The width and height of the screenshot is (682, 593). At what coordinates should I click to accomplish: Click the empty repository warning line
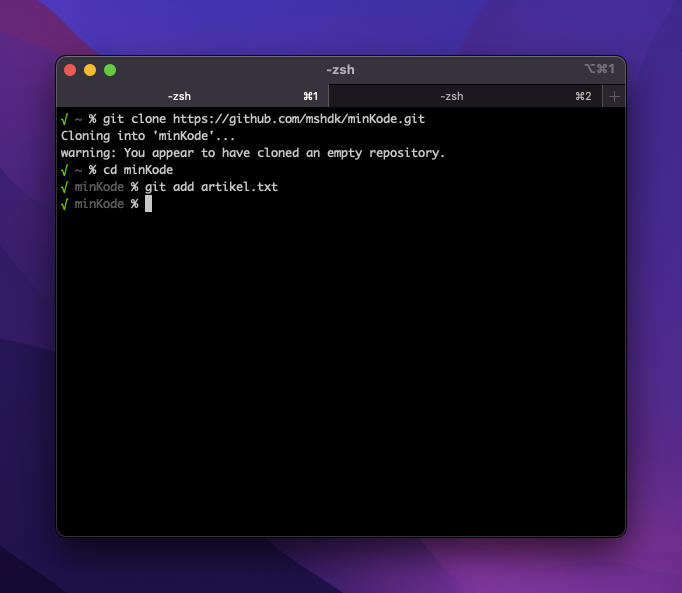click(x=253, y=153)
